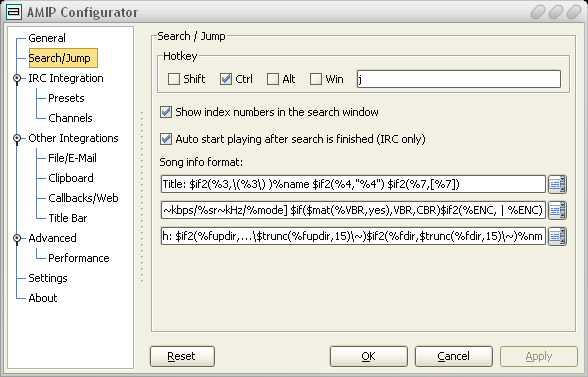Open Title Bar integration settings
588x377 pixels.
click(68, 218)
